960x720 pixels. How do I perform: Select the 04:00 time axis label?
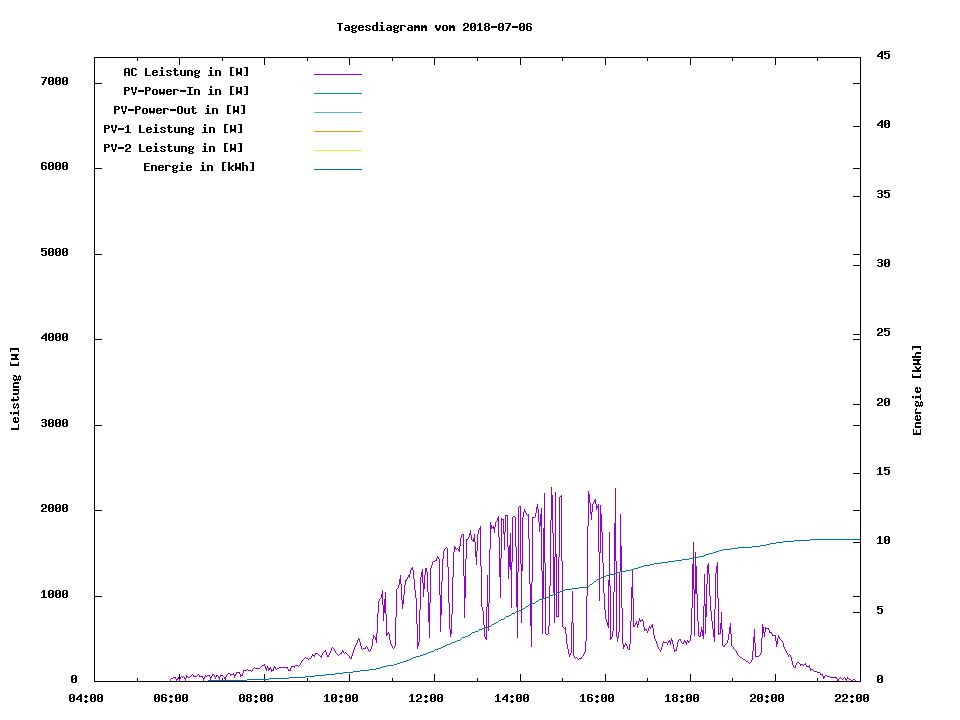86,698
